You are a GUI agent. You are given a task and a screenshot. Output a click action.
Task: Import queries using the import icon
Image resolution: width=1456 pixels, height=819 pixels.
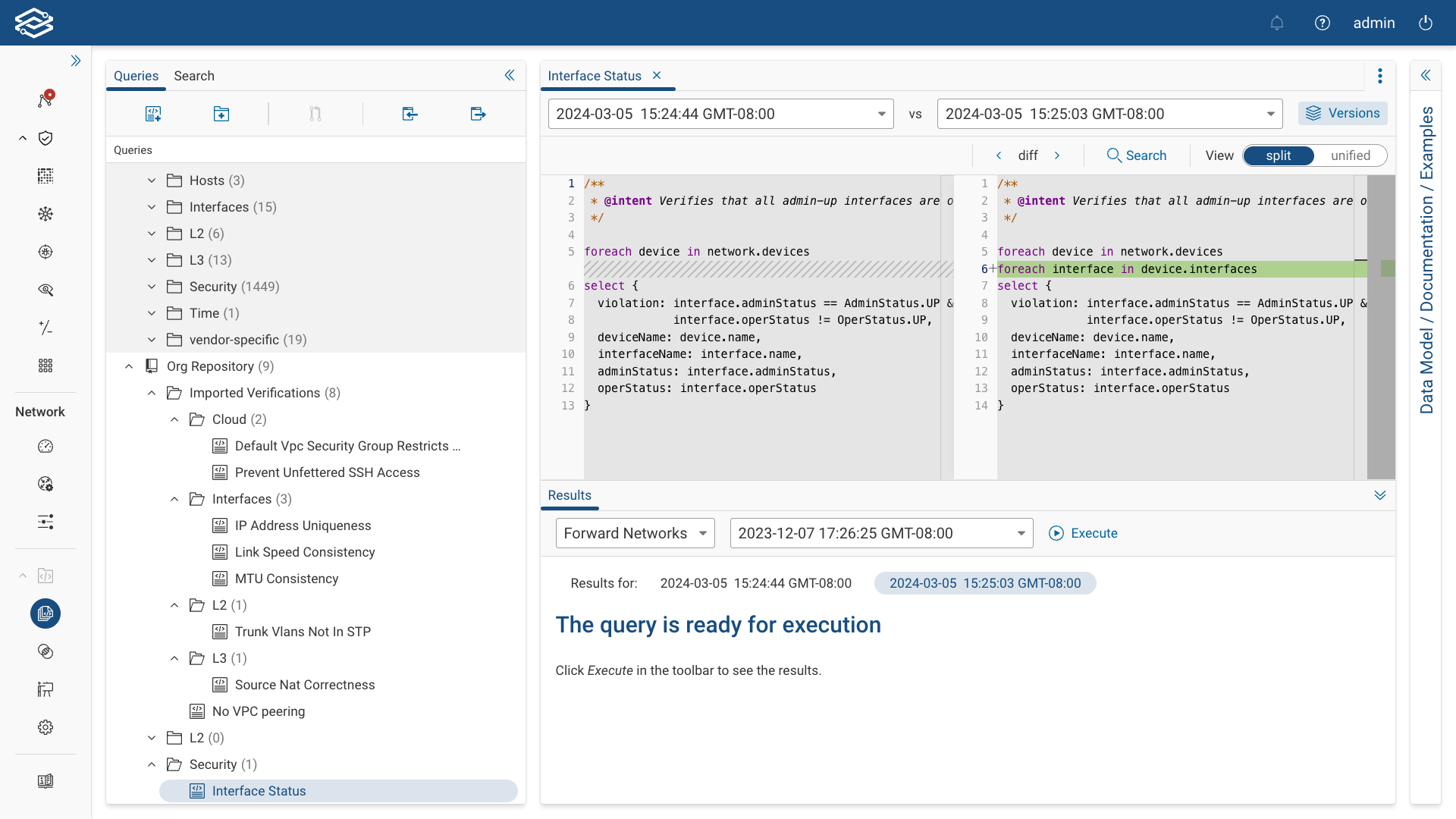point(409,114)
